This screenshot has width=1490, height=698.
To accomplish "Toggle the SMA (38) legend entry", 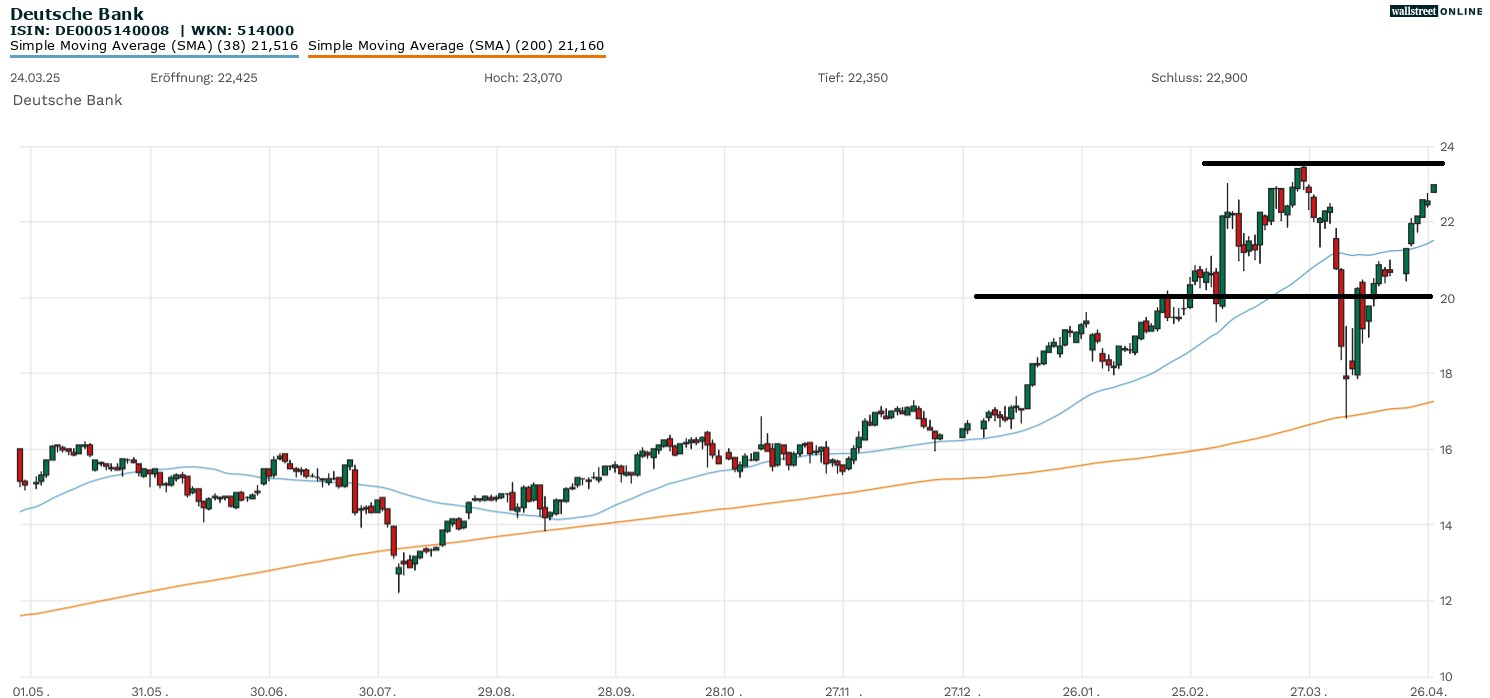I will 152,45.
